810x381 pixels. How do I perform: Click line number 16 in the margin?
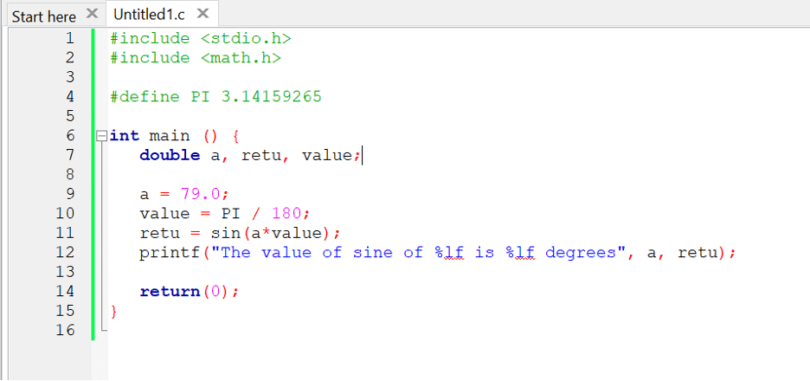pos(65,330)
